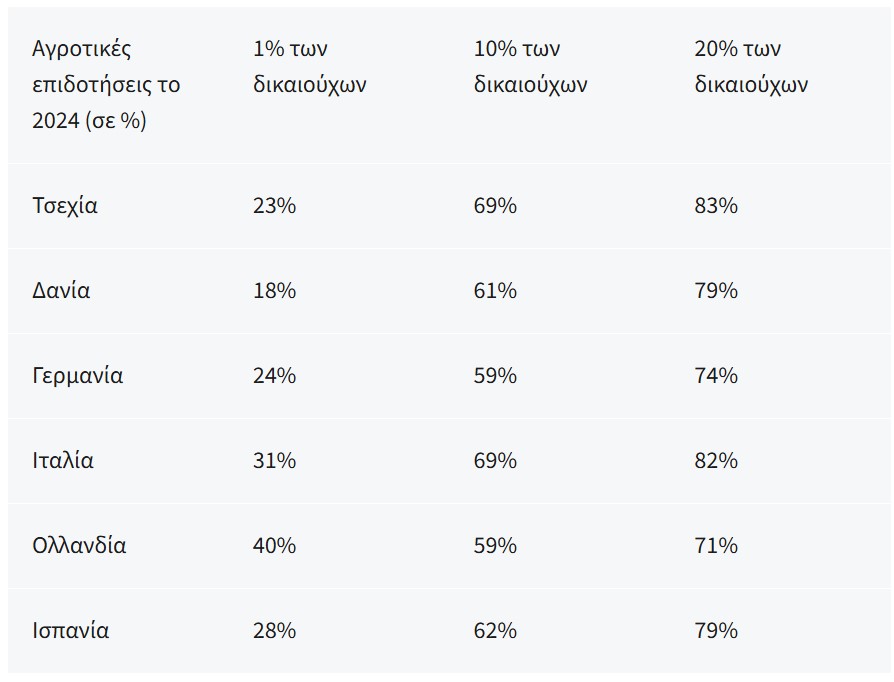
Task: Click Ιταλία's 82% value
Action: (x=716, y=461)
